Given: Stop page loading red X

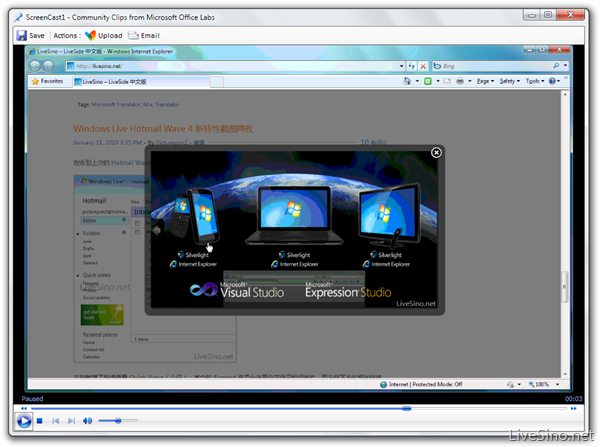Looking at the screenshot, I should (423, 66).
